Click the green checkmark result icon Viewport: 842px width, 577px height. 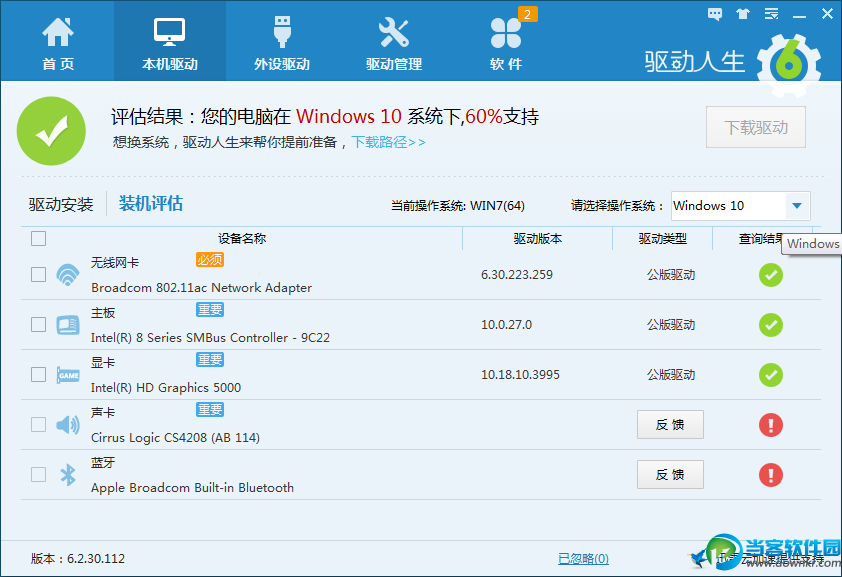coord(52,131)
